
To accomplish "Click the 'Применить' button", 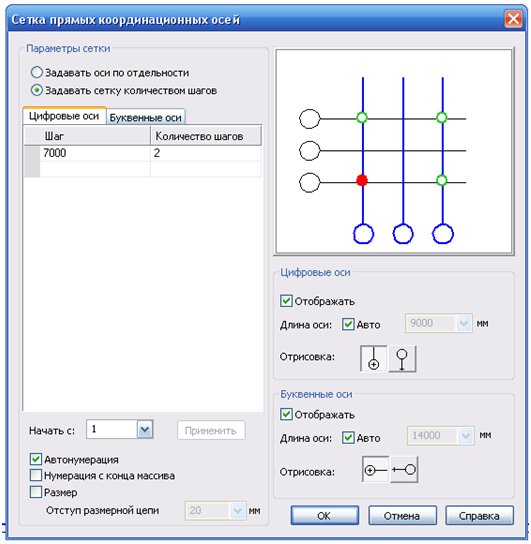I will coord(211,431).
